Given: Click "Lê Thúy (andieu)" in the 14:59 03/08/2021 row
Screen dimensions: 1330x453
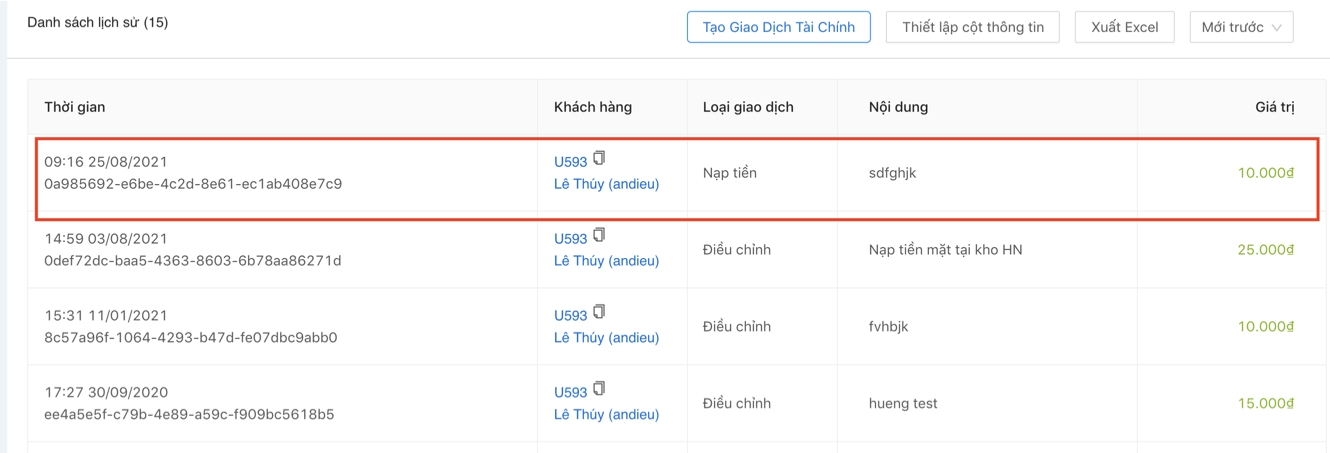Looking at the screenshot, I should click(x=606, y=261).
